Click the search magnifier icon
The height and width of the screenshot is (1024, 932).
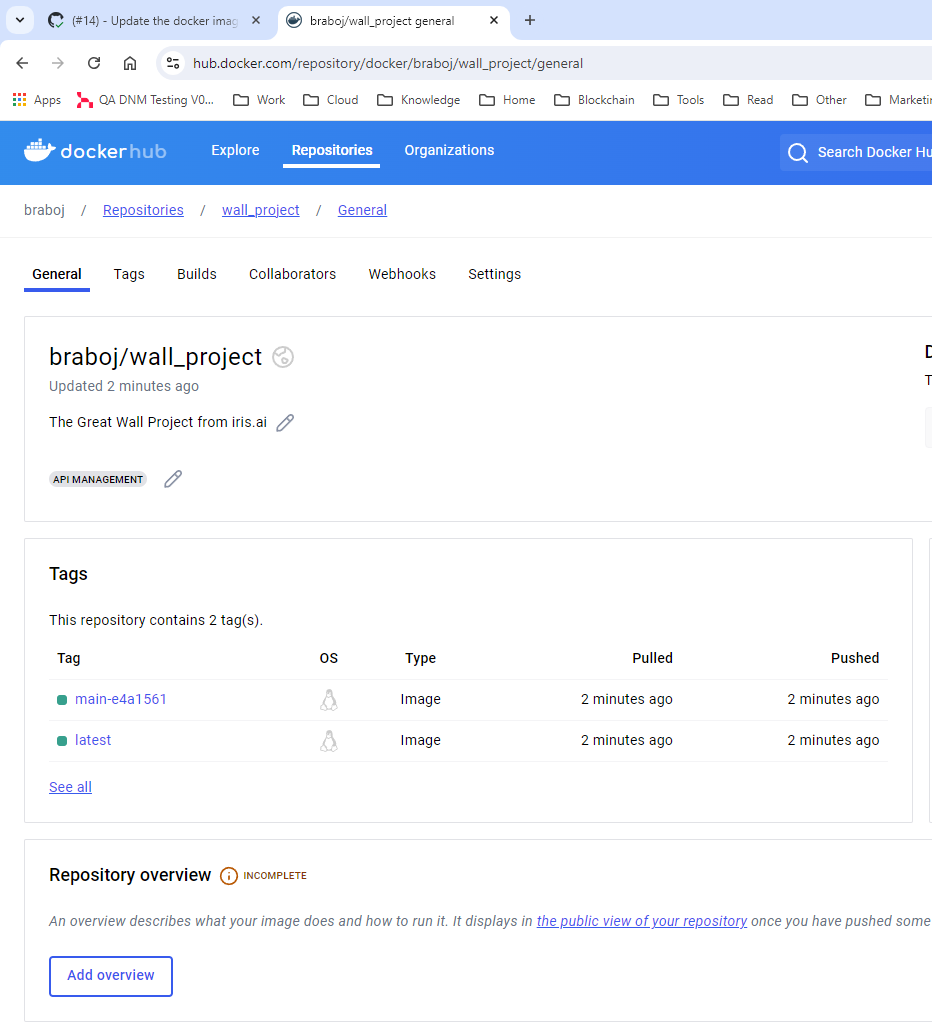pyautogui.click(x=797, y=152)
